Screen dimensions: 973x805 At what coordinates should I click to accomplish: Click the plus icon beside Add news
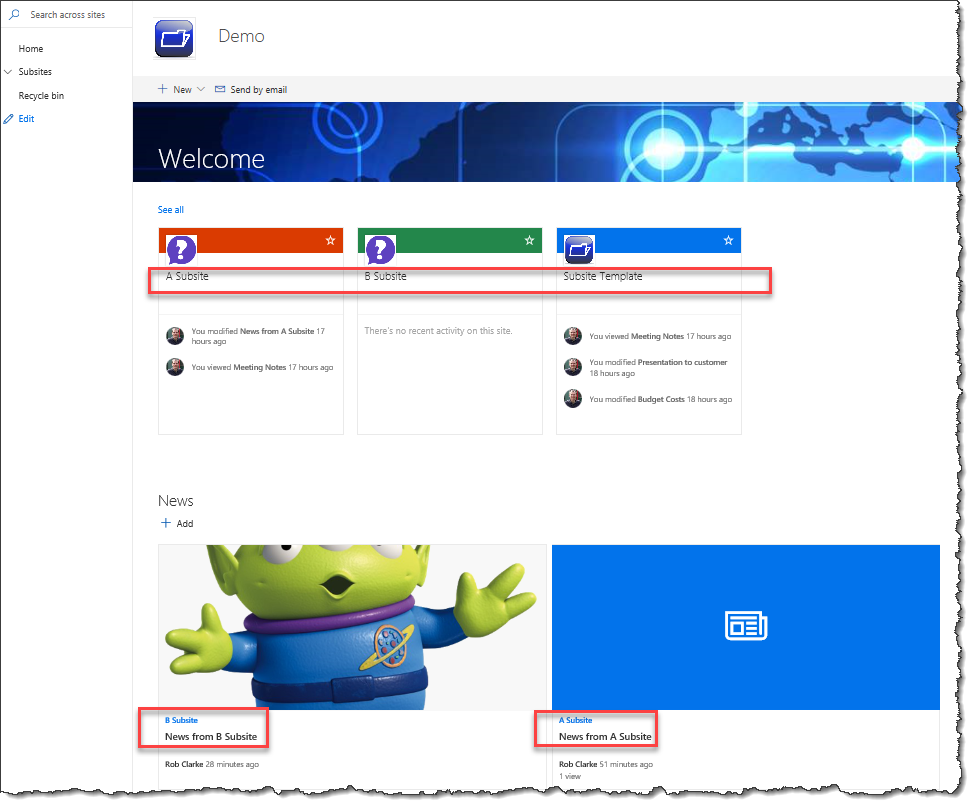pyautogui.click(x=166, y=523)
